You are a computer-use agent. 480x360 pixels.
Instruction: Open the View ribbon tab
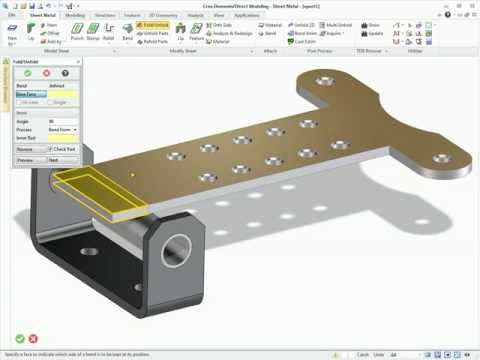[219, 15]
